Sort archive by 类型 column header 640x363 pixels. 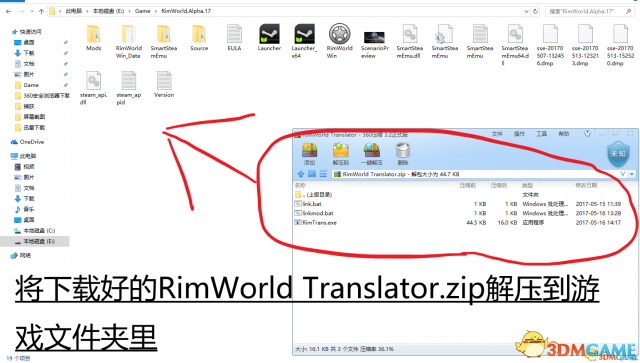(527, 185)
